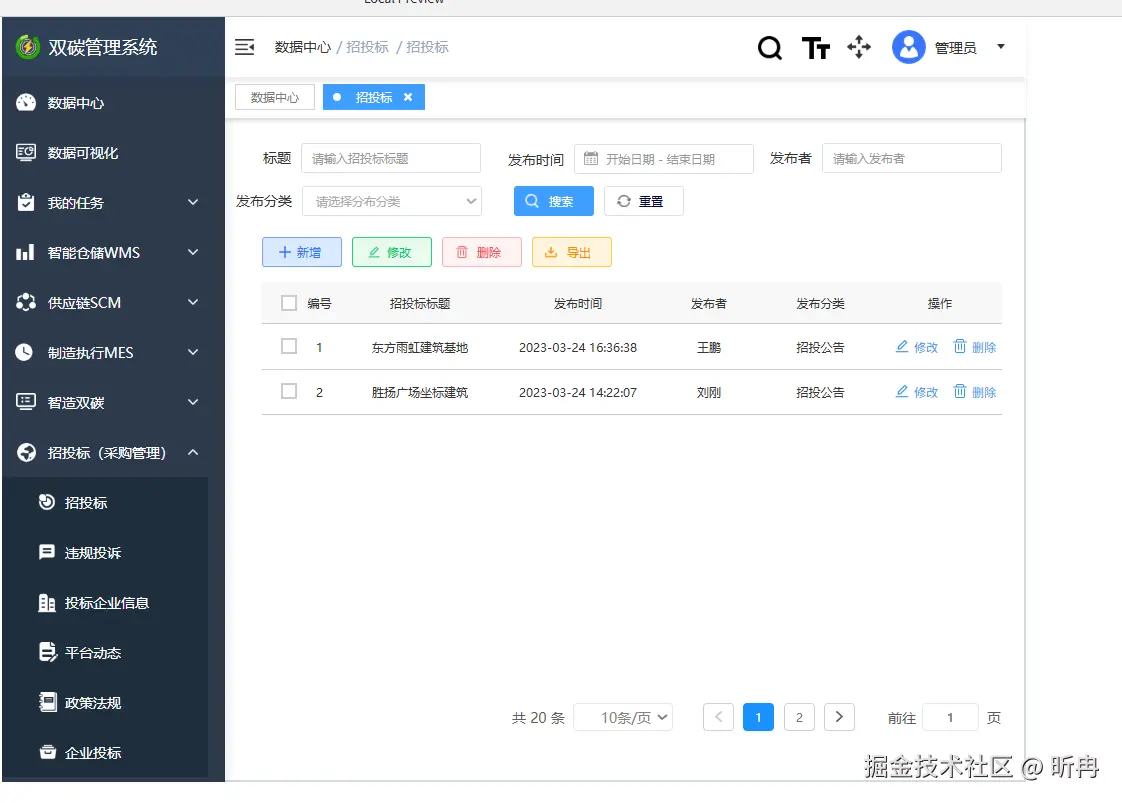
Task: Focus the 标题 input field
Action: [391, 158]
